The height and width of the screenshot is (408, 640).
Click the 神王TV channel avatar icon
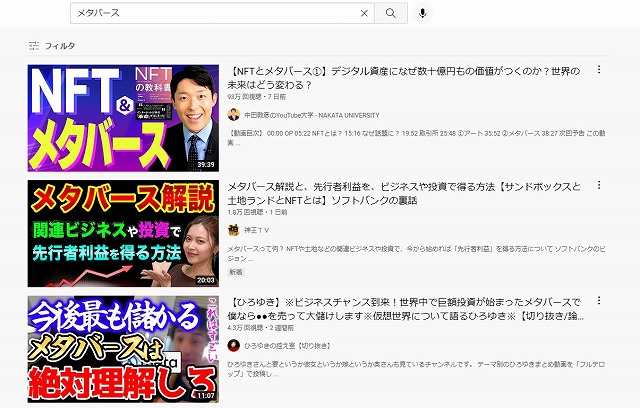233,230
